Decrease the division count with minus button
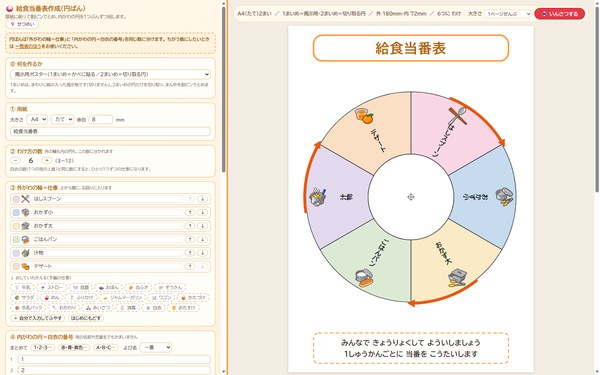The width and height of the screenshot is (600, 375). [x=15, y=160]
